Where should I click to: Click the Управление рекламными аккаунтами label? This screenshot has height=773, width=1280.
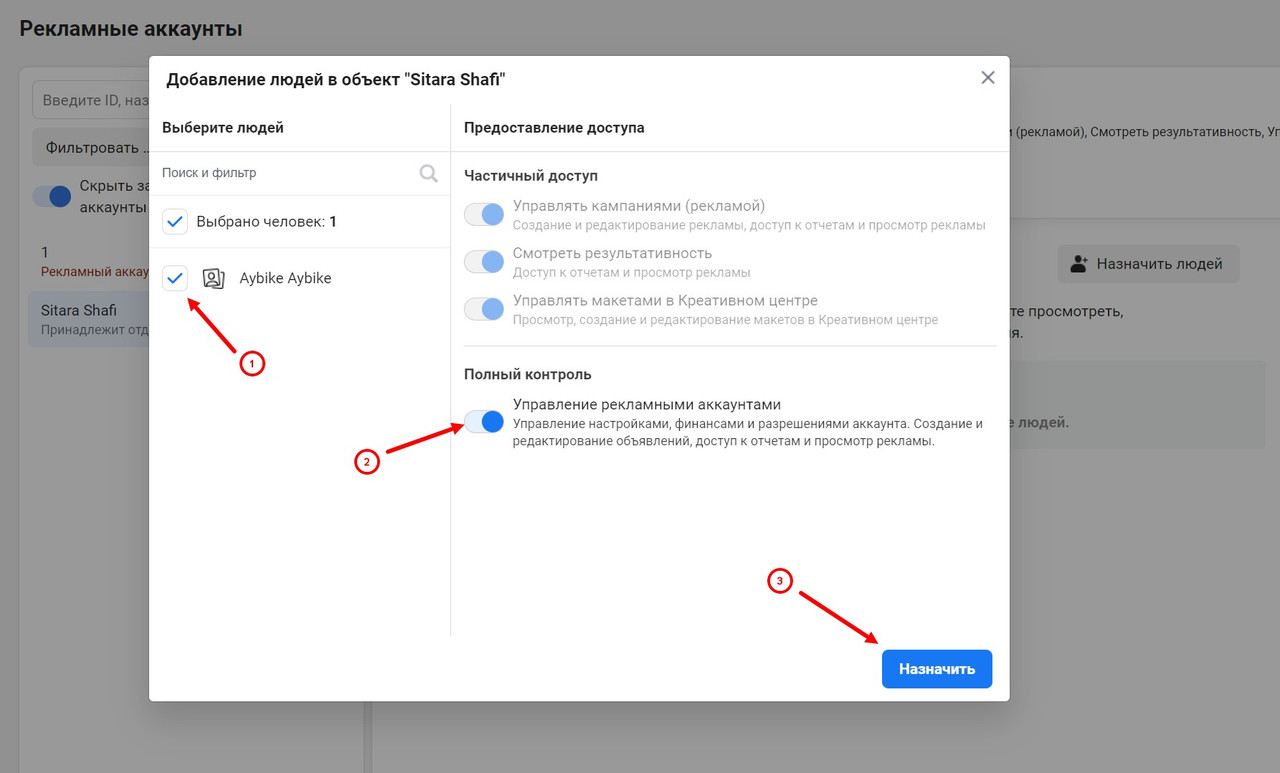pyautogui.click(x=646, y=404)
